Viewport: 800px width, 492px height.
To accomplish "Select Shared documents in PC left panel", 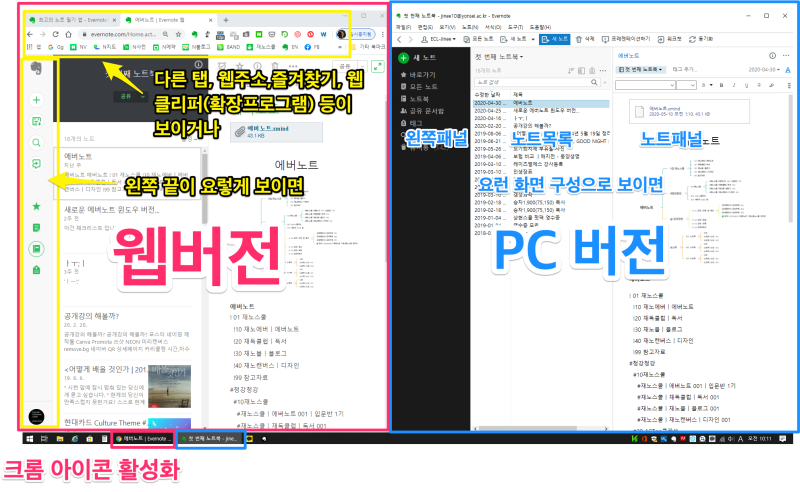I will click(x=422, y=111).
